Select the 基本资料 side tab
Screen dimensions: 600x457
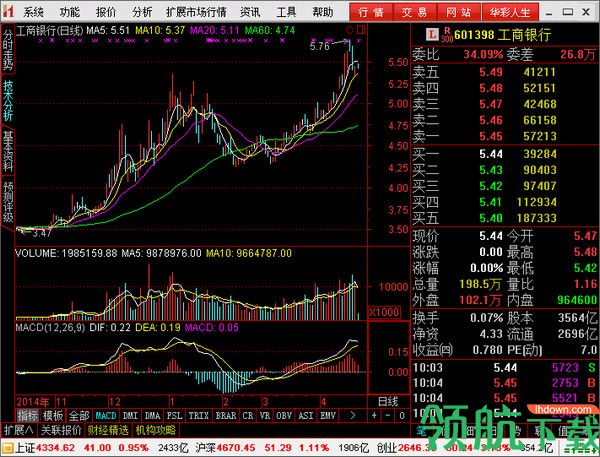tap(8, 151)
